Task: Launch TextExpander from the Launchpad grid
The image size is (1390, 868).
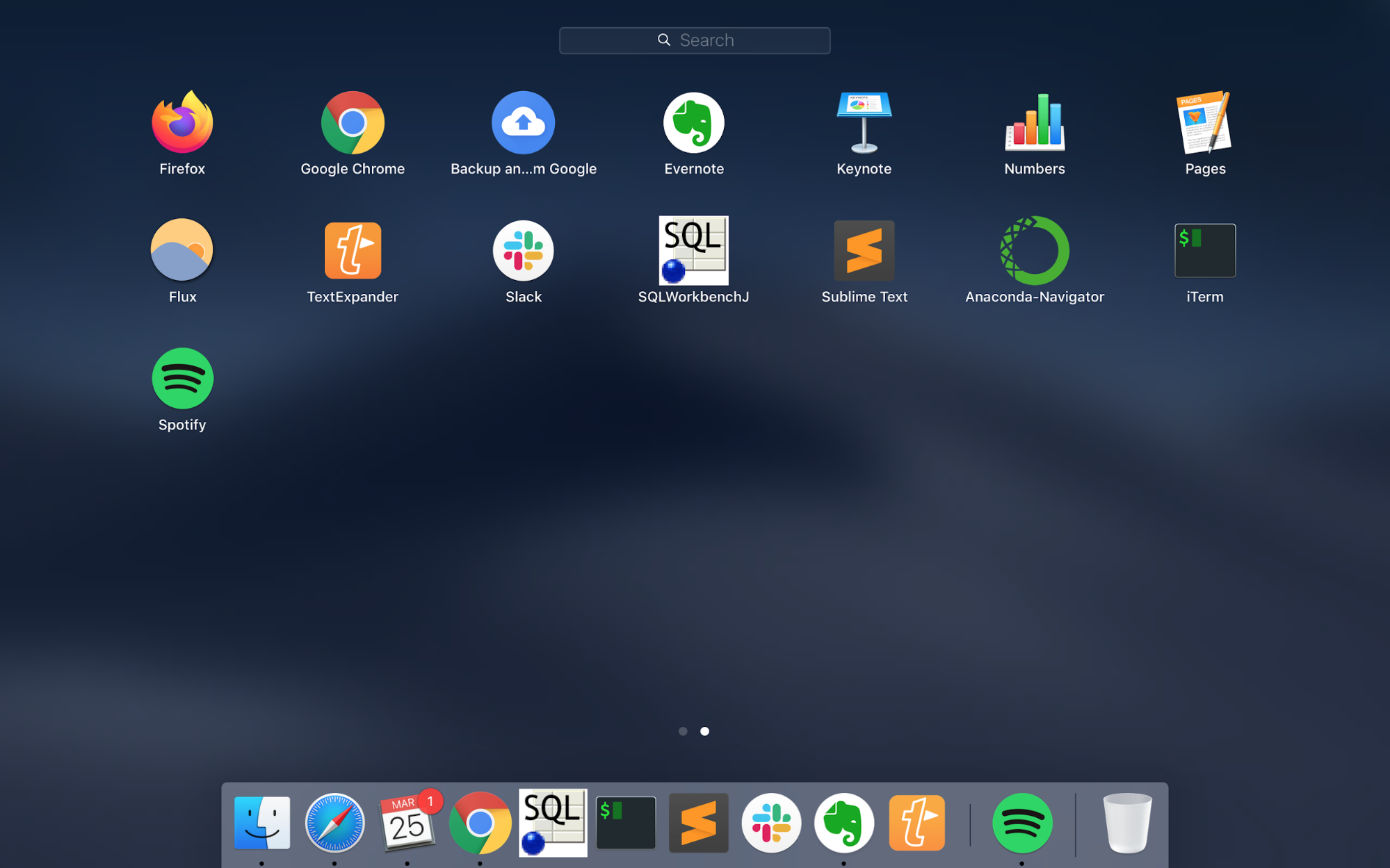Action: coord(353,250)
